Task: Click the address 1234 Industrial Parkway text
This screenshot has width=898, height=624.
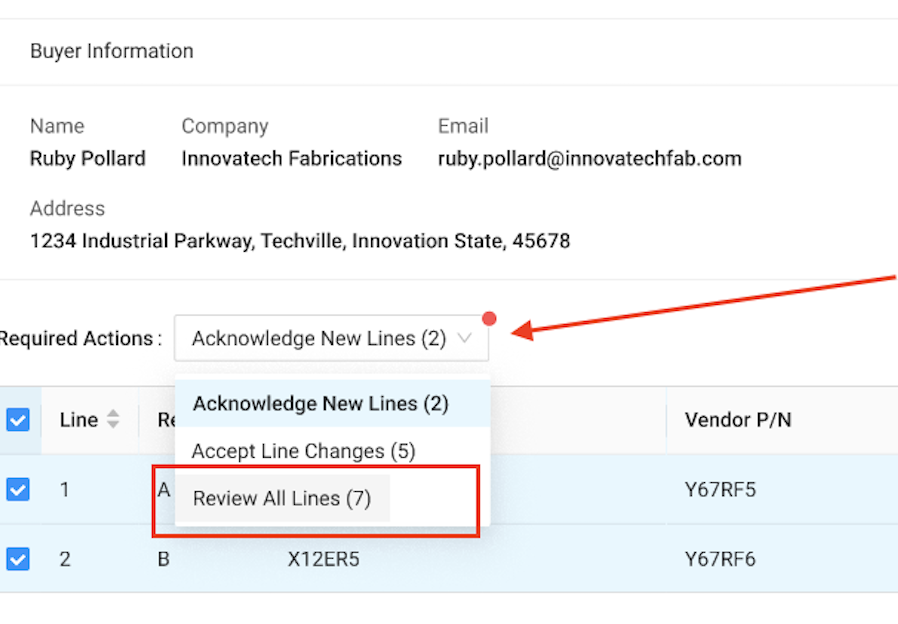Action: tap(300, 241)
